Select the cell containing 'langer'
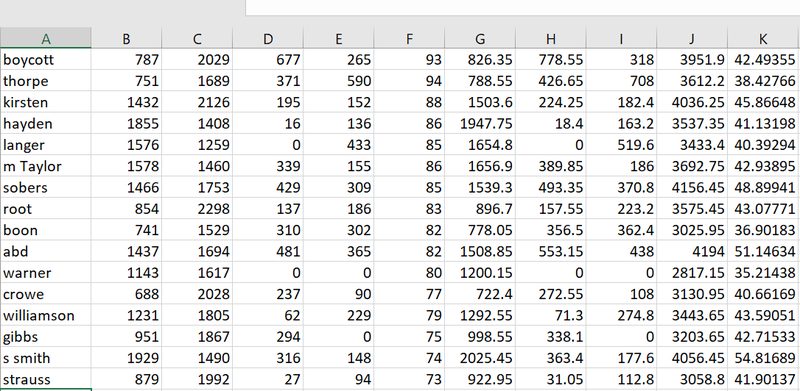Viewport: 800px width, 391px height. pos(46,145)
